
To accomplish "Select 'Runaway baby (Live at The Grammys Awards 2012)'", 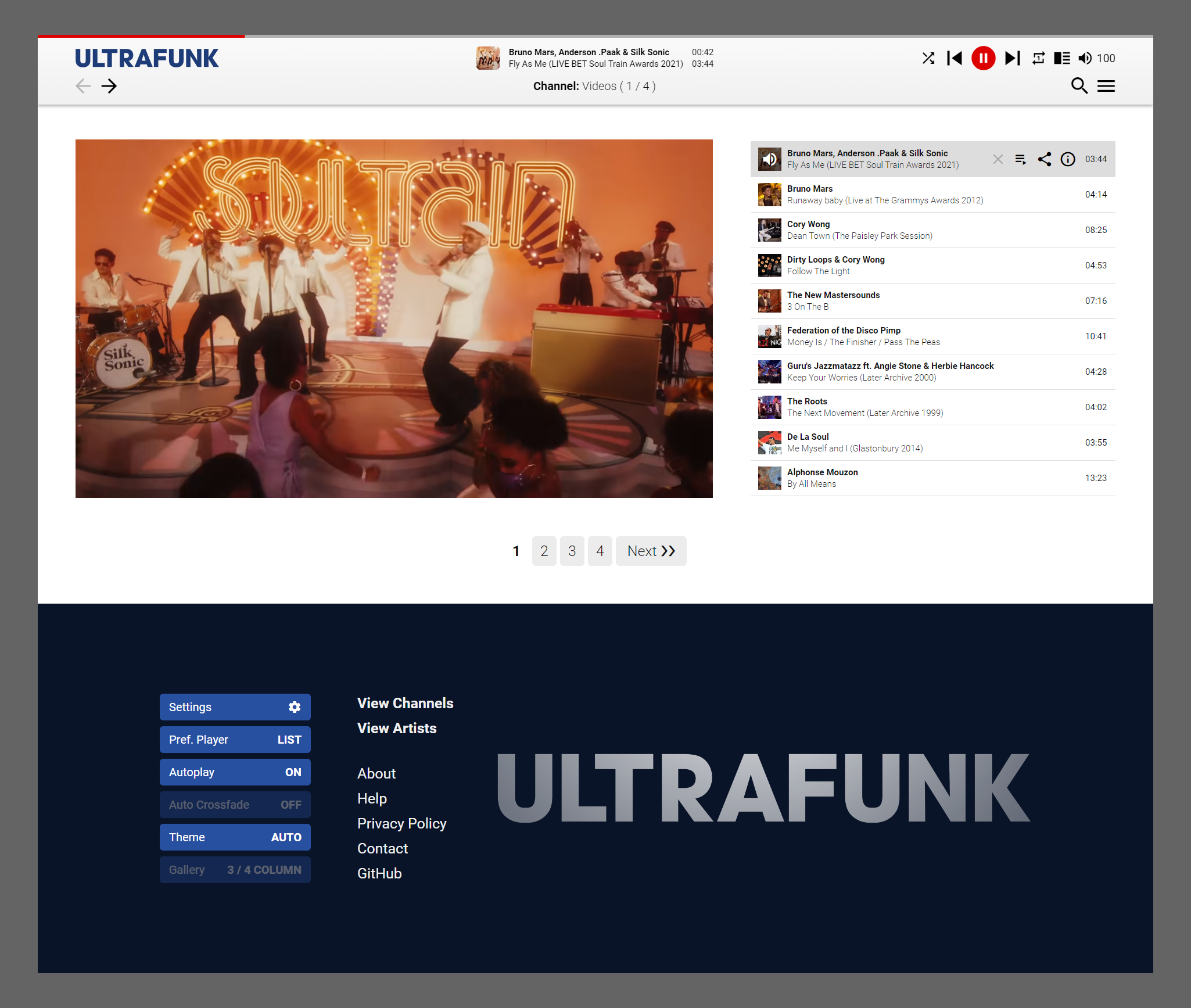I will click(885, 200).
